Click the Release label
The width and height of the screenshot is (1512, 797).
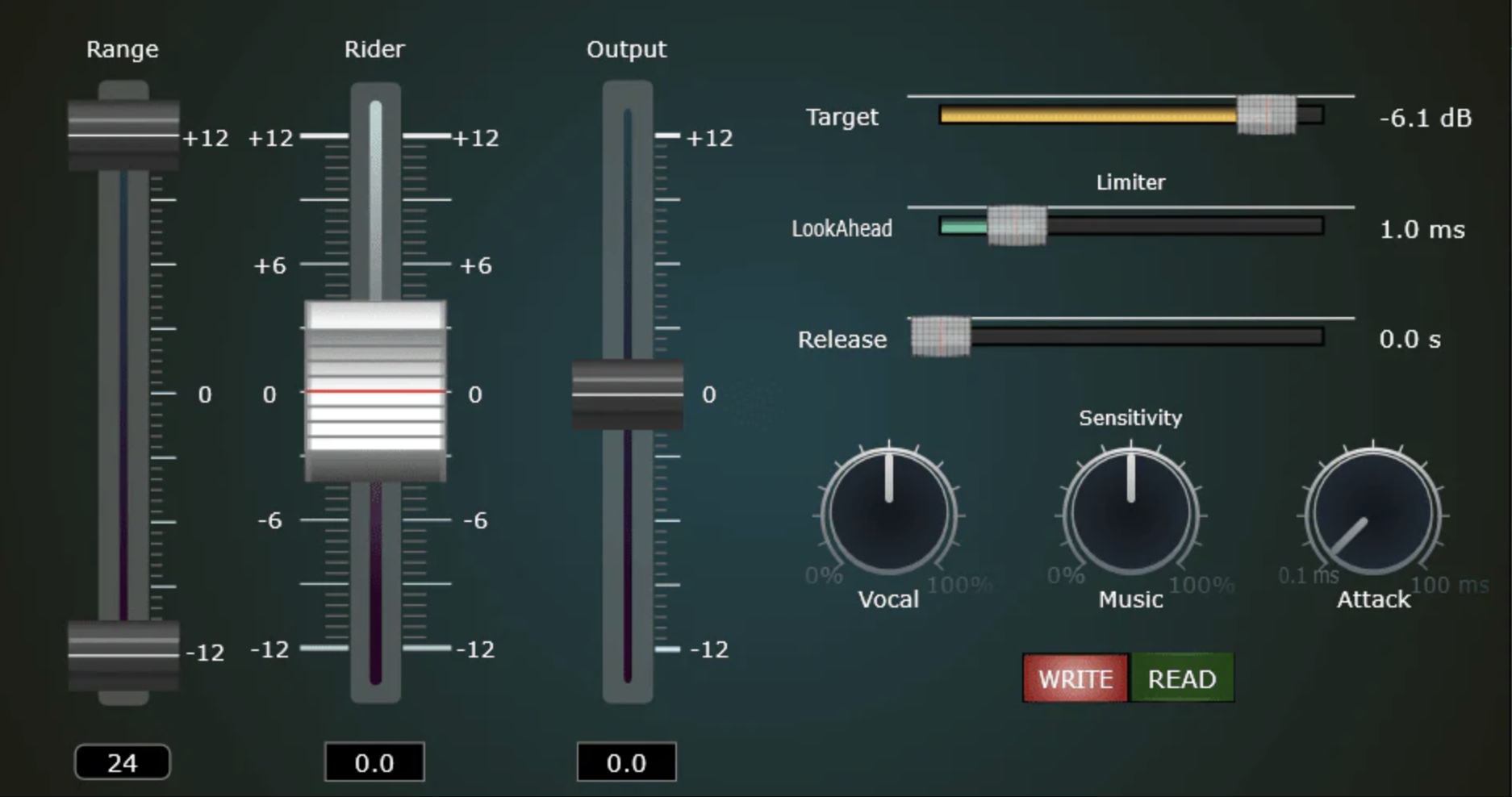(x=842, y=340)
